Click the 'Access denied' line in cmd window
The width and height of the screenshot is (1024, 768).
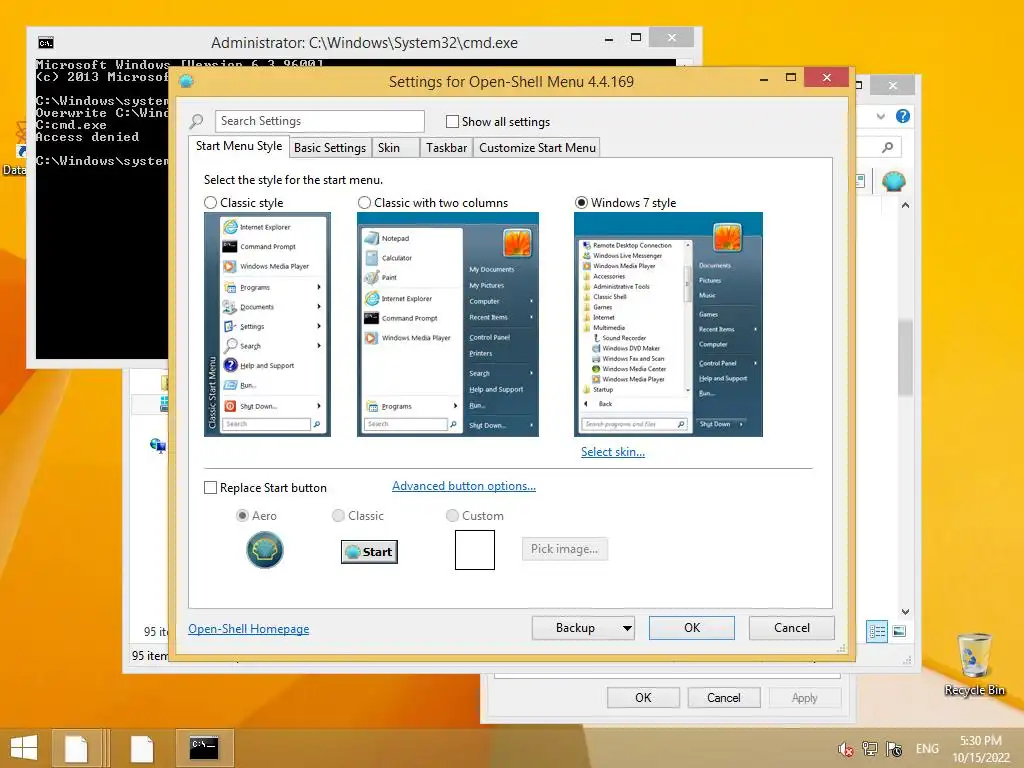point(87,137)
